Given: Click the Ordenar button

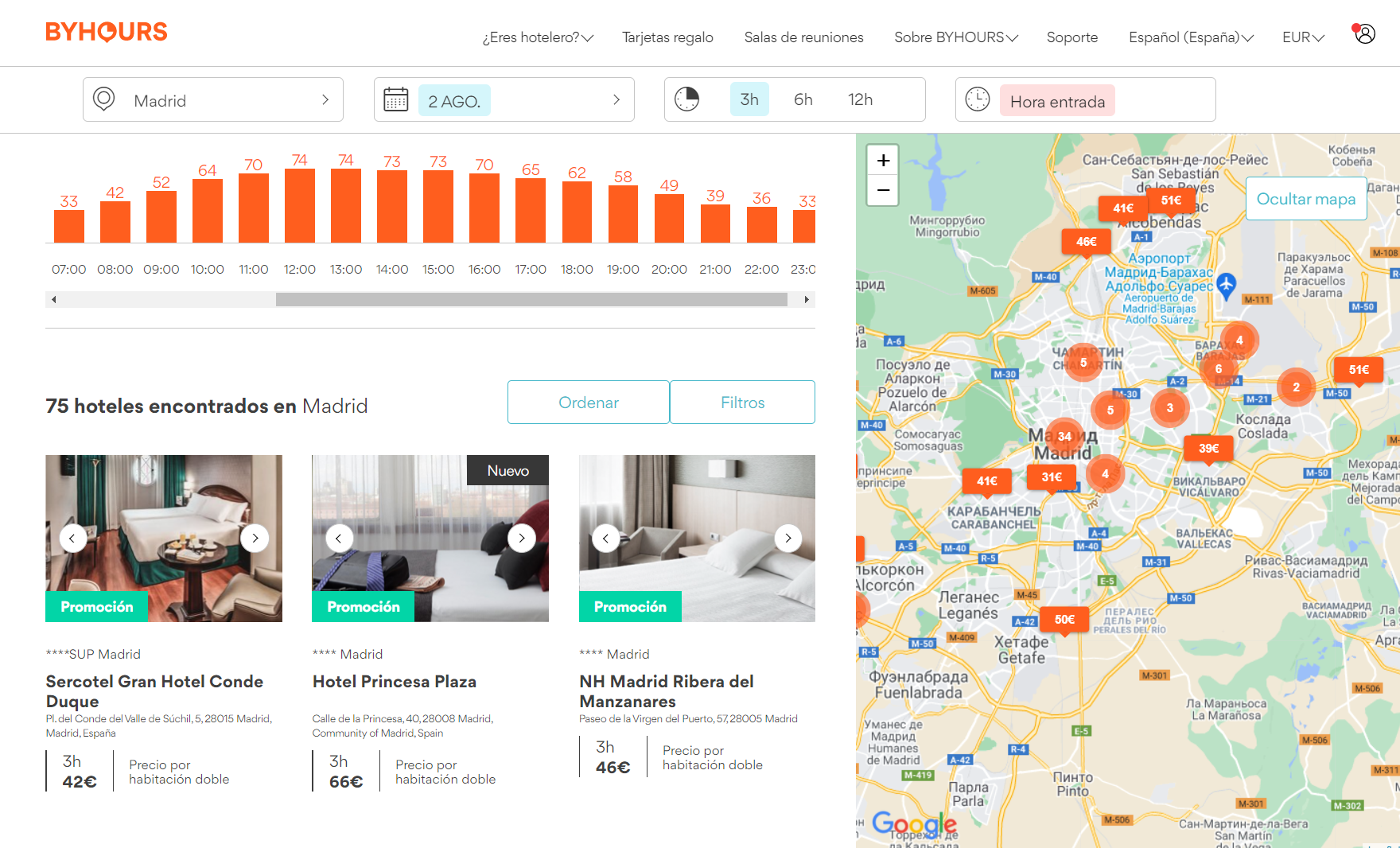Looking at the screenshot, I should coord(589,403).
